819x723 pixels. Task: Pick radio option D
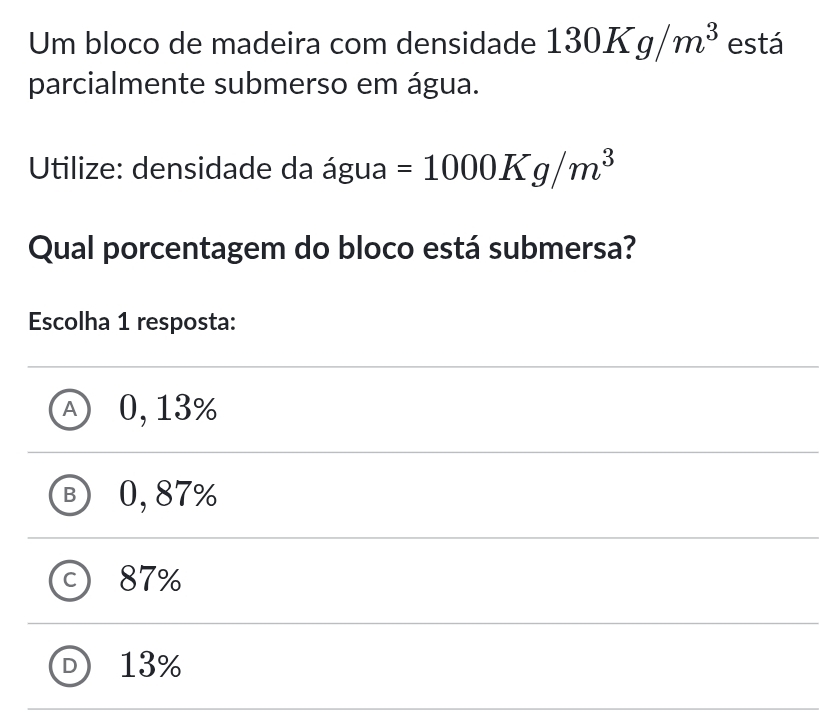[69, 664]
